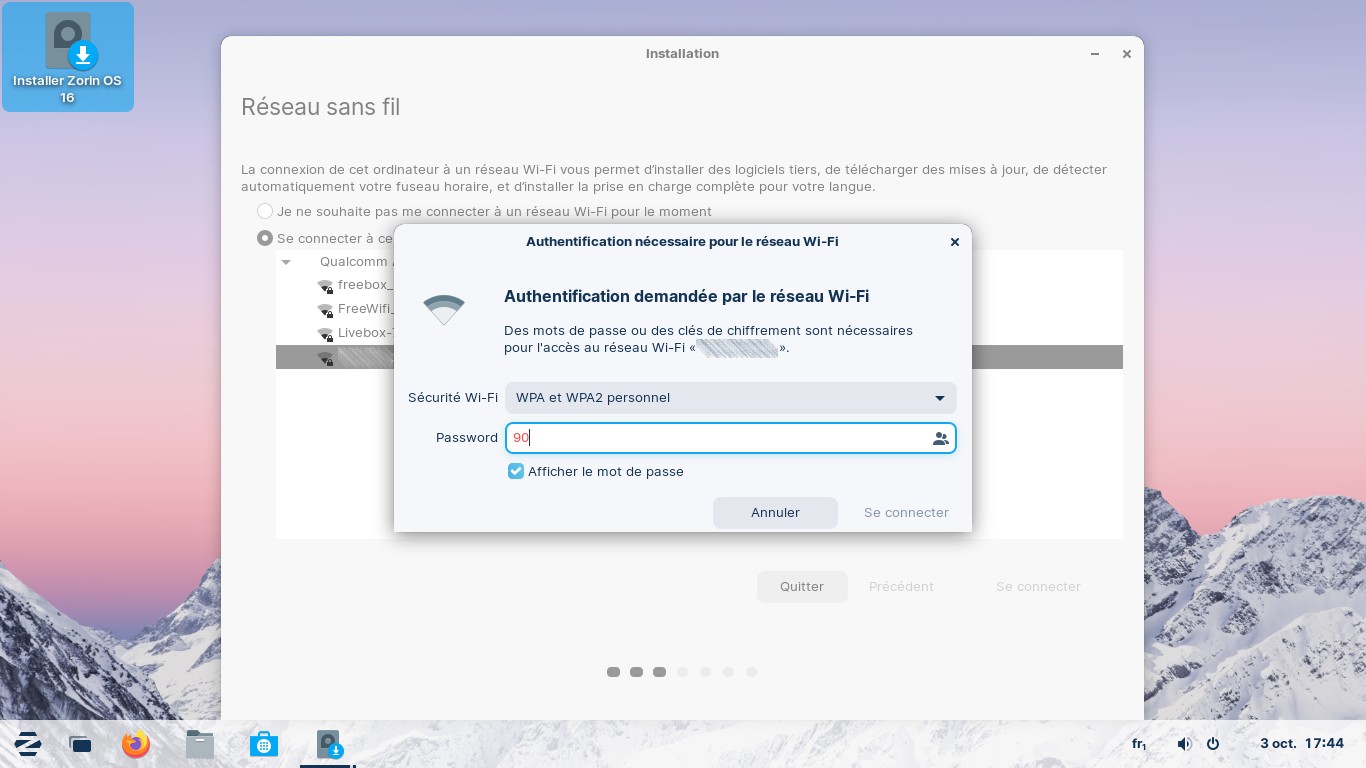
Task: Open the fr keyboard layout indicator
Action: tap(1139, 744)
